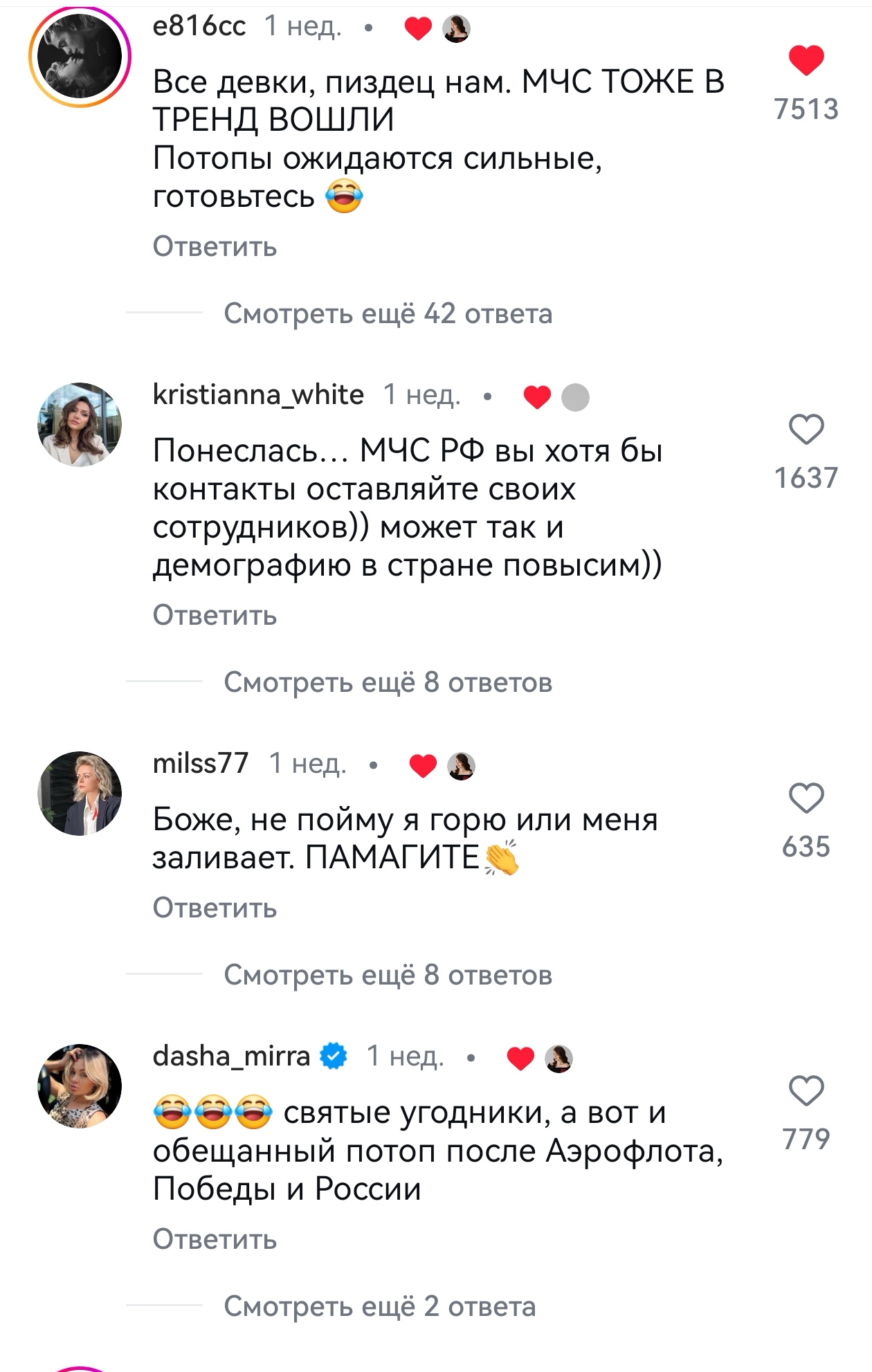Image resolution: width=872 pixels, height=1372 pixels.
Task: Like milss77's comment with heart icon
Action: (806, 798)
